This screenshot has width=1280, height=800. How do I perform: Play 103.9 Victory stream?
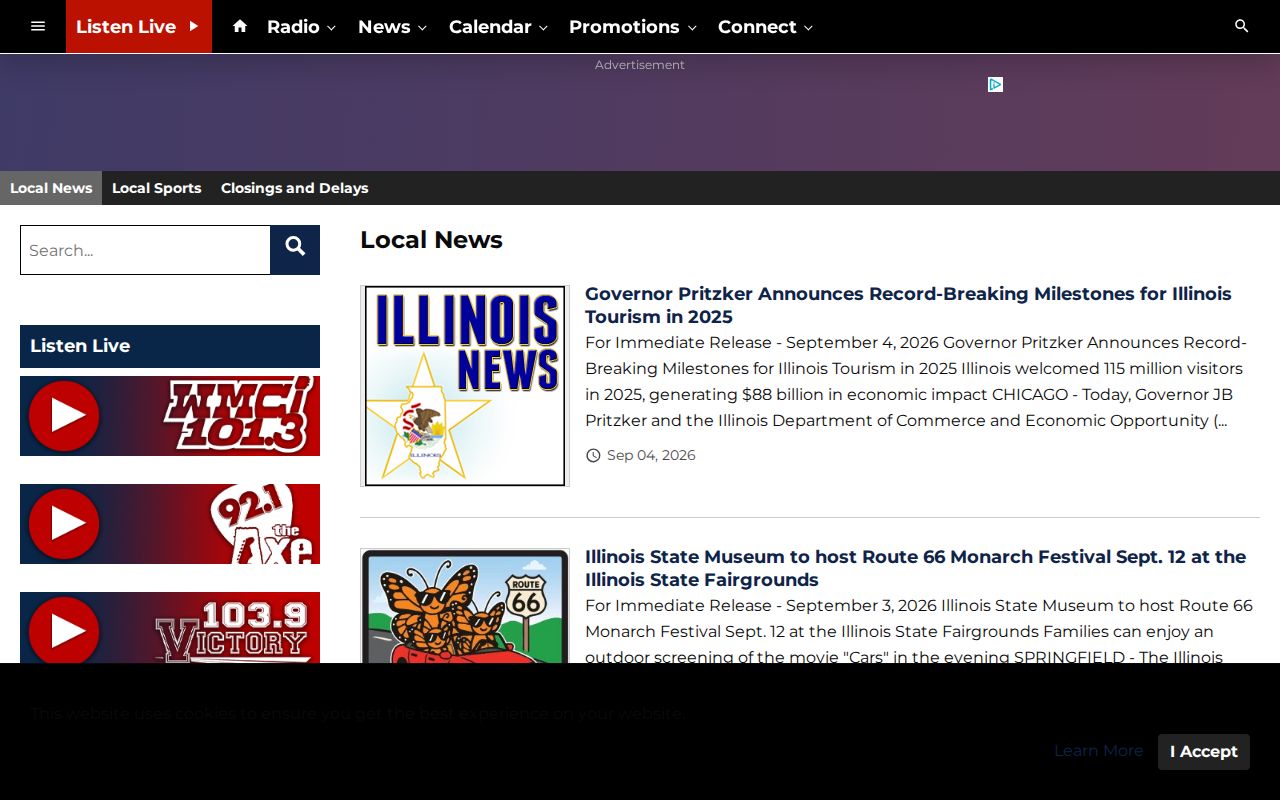[x=170, y=628]
